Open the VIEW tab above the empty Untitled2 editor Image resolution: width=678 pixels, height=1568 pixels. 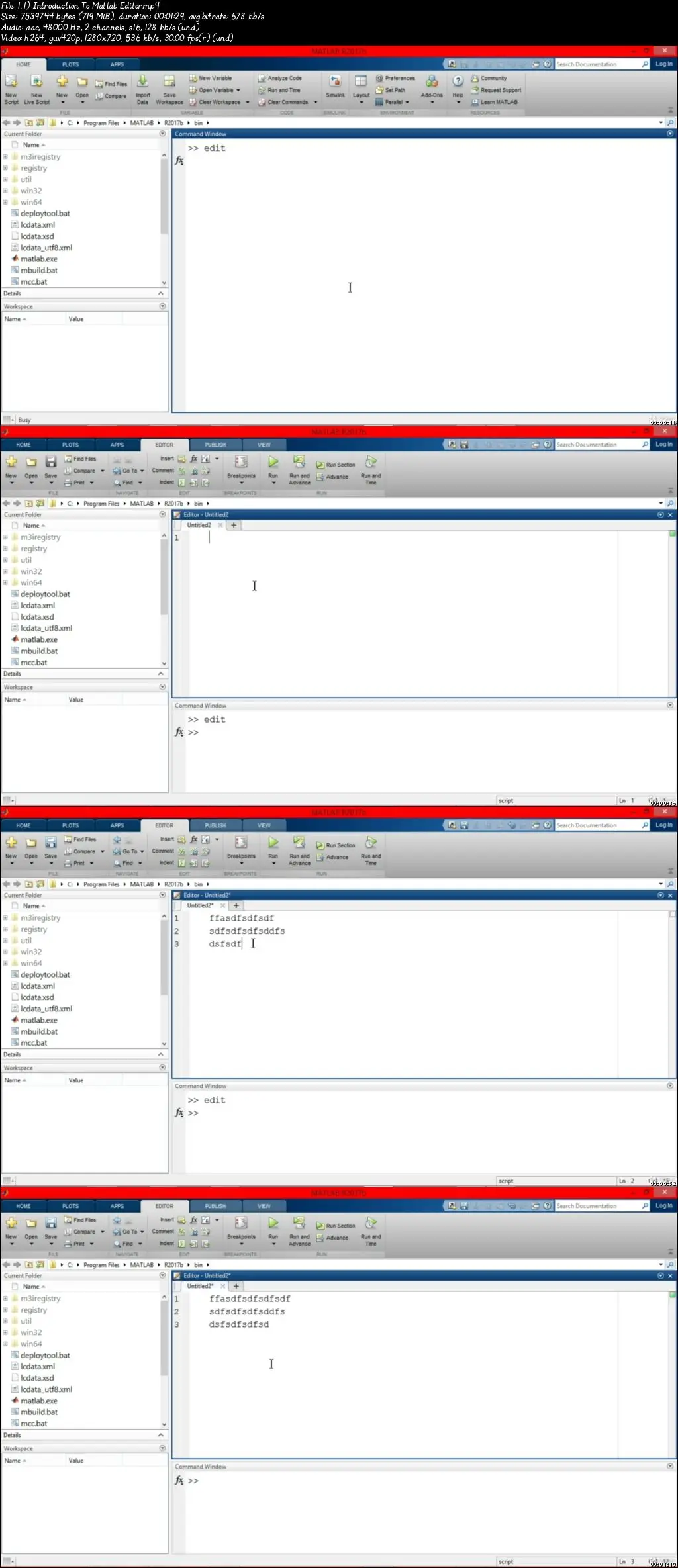pyautogui.click(x=264, y=445)
